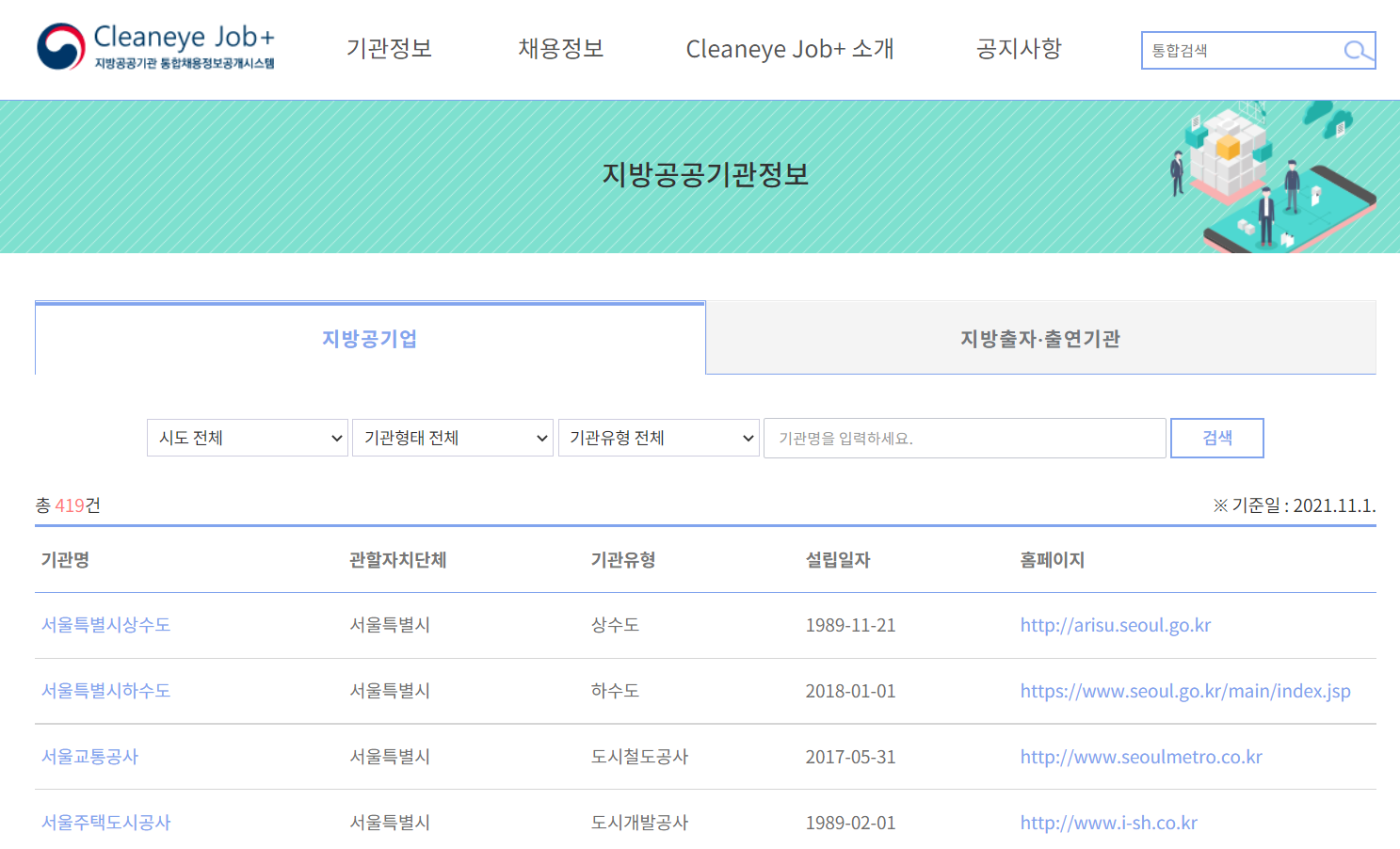Click 서울특별시 cell in 서울교통공사 row
This screenshot has height=849, width=1400.
click(x=390, y=757)
